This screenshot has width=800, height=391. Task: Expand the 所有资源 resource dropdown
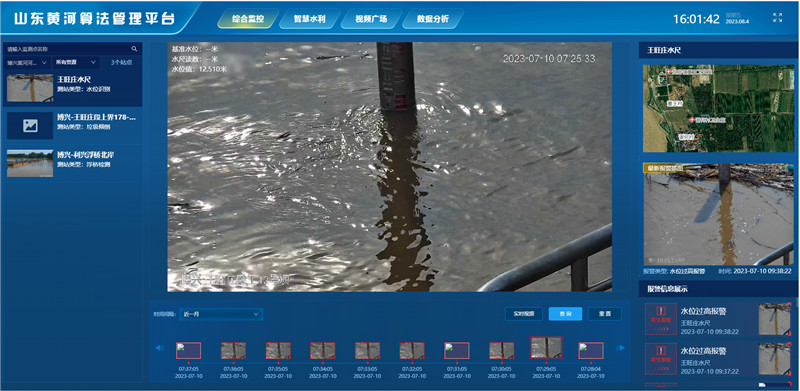pos(76,62)
